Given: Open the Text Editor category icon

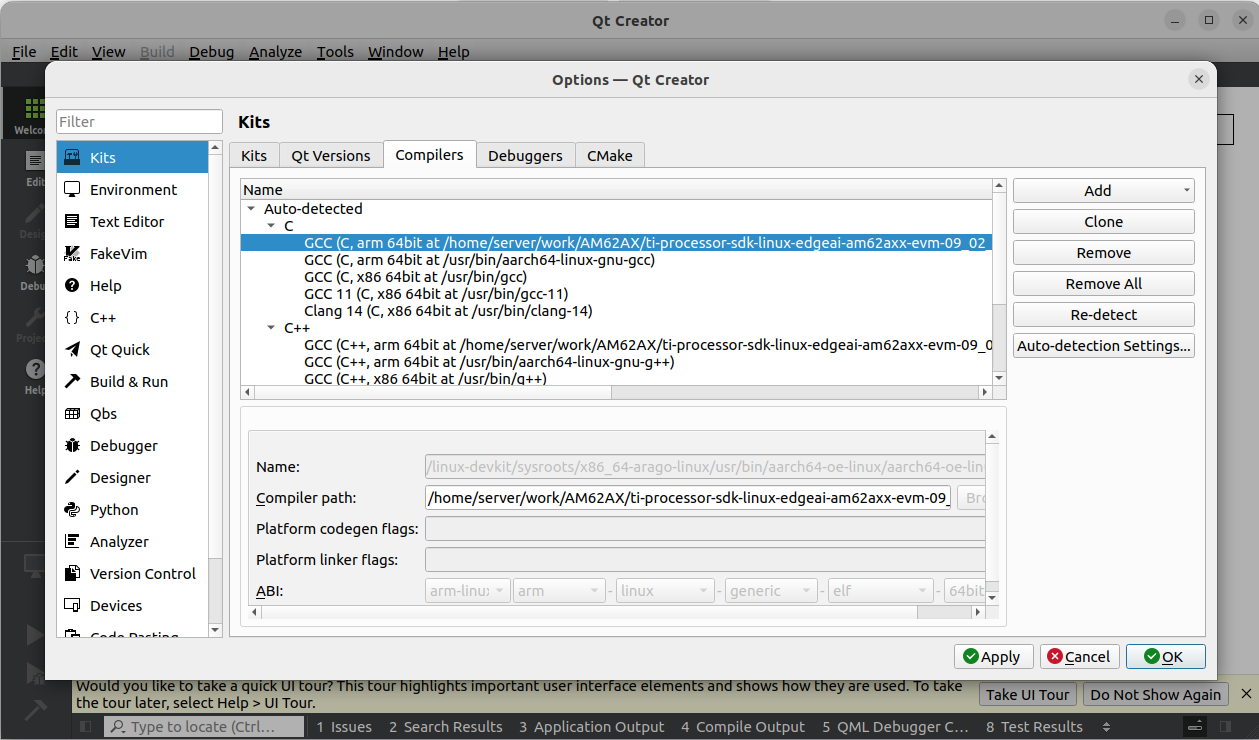Looking at the screenshot, I should [x=72, y=222].
